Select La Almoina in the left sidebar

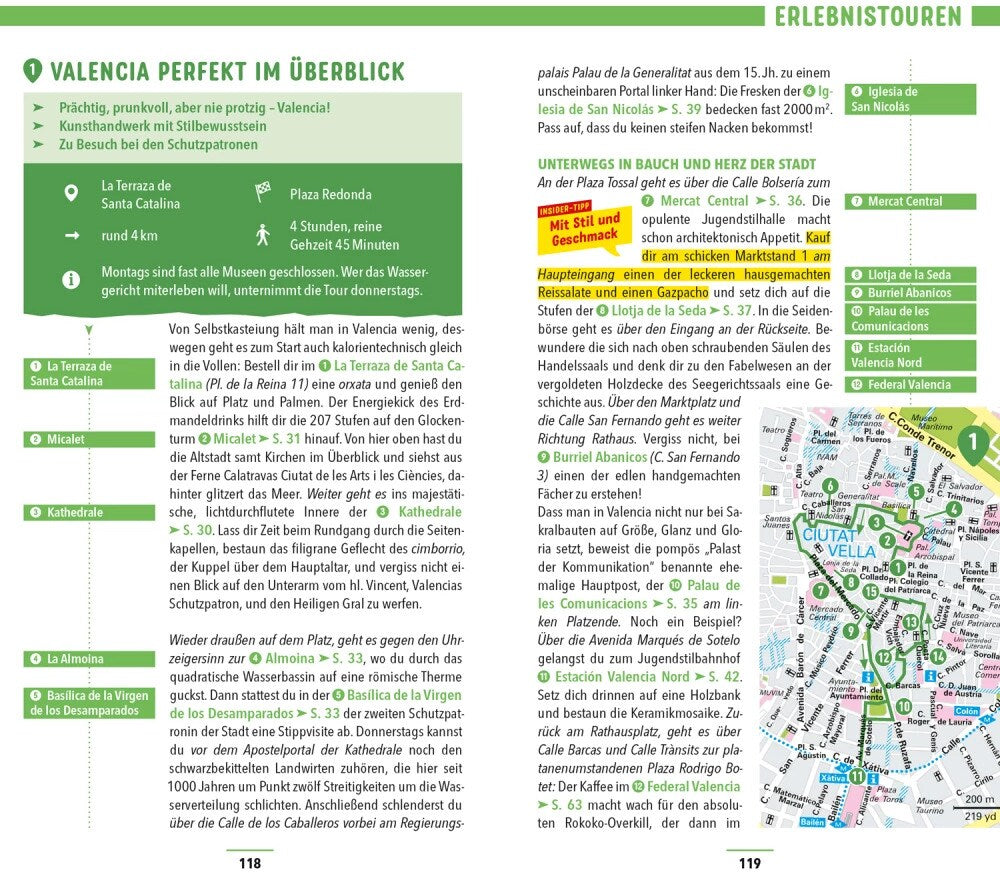89,659
